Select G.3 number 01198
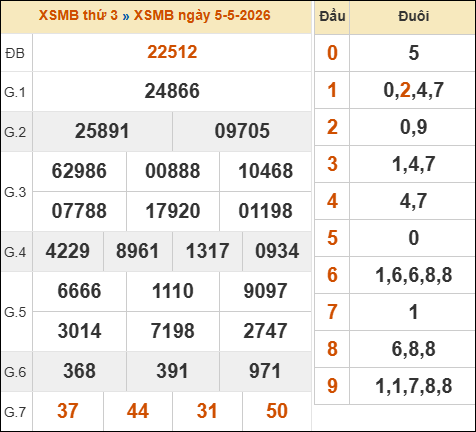Viewport: 476px width, 432px height. click(265, 211)
